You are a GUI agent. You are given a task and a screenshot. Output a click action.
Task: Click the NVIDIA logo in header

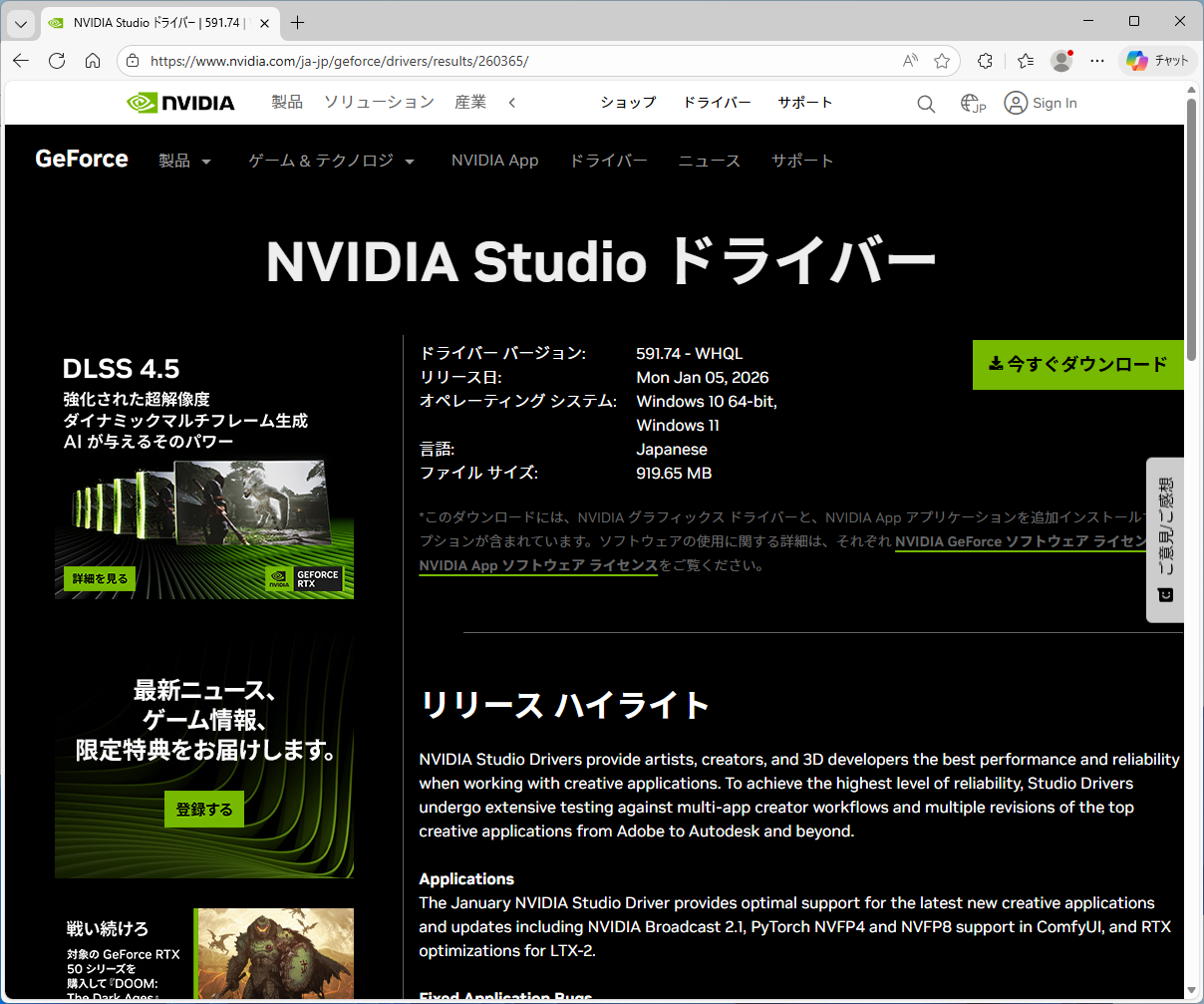point(180,103)
